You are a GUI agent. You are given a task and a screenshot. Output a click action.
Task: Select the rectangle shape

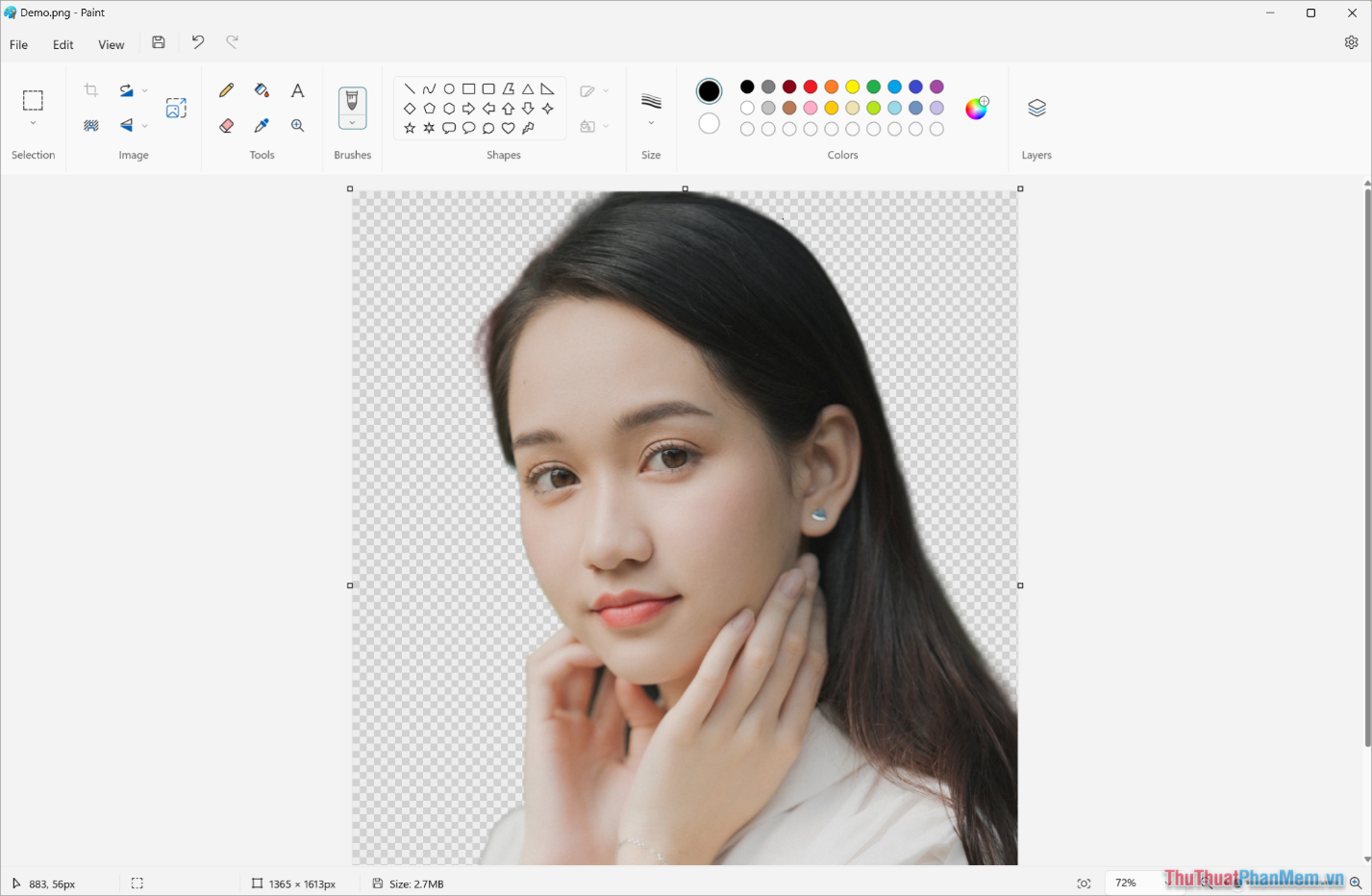tap(468, 87)
